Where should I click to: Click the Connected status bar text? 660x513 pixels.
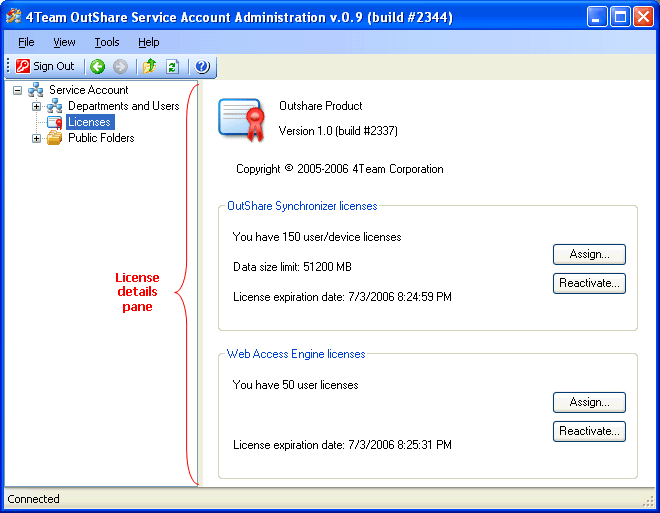pyautogui.click(x=33, y=499)
